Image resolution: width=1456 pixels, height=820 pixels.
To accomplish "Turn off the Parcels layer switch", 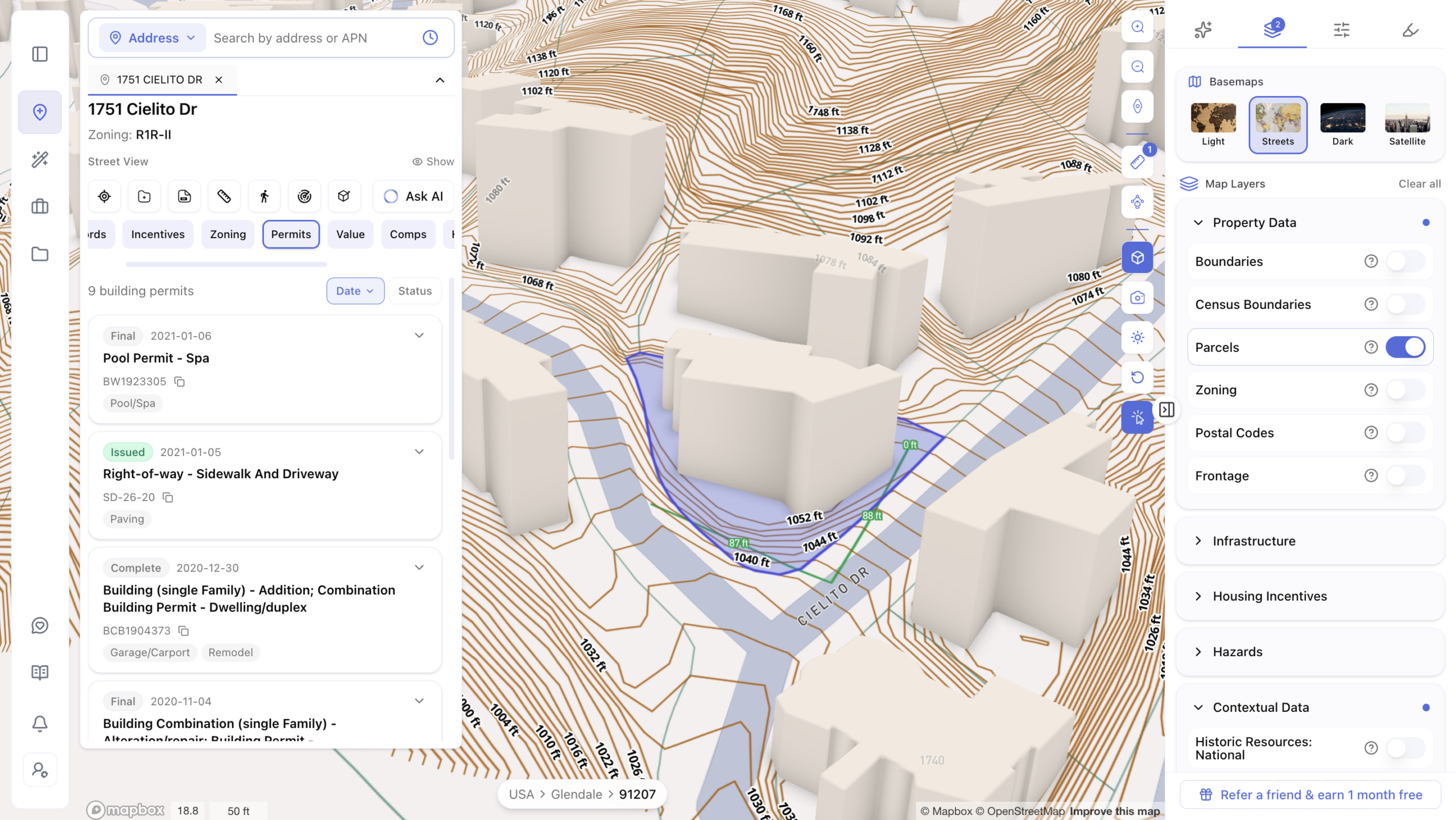I will [1405, 347].
